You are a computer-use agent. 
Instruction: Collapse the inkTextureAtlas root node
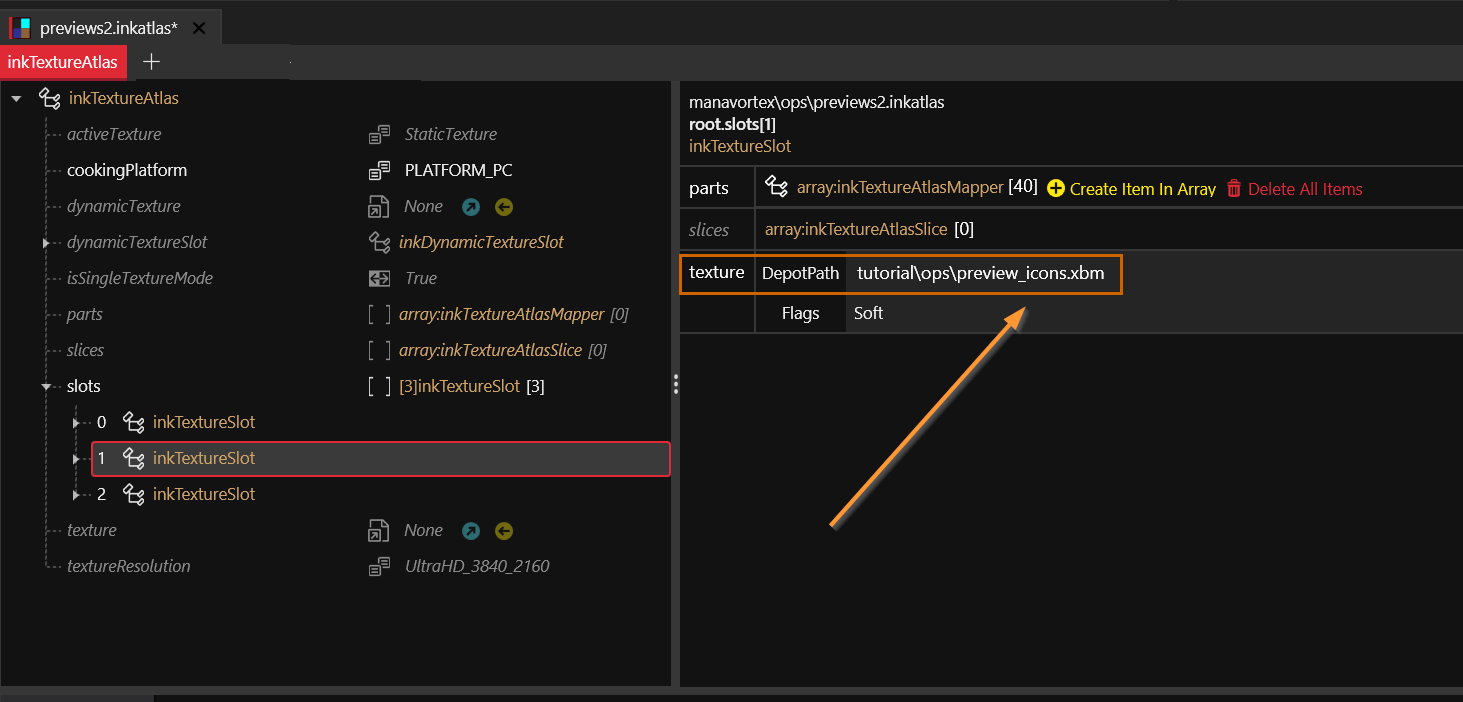point(16,99)
